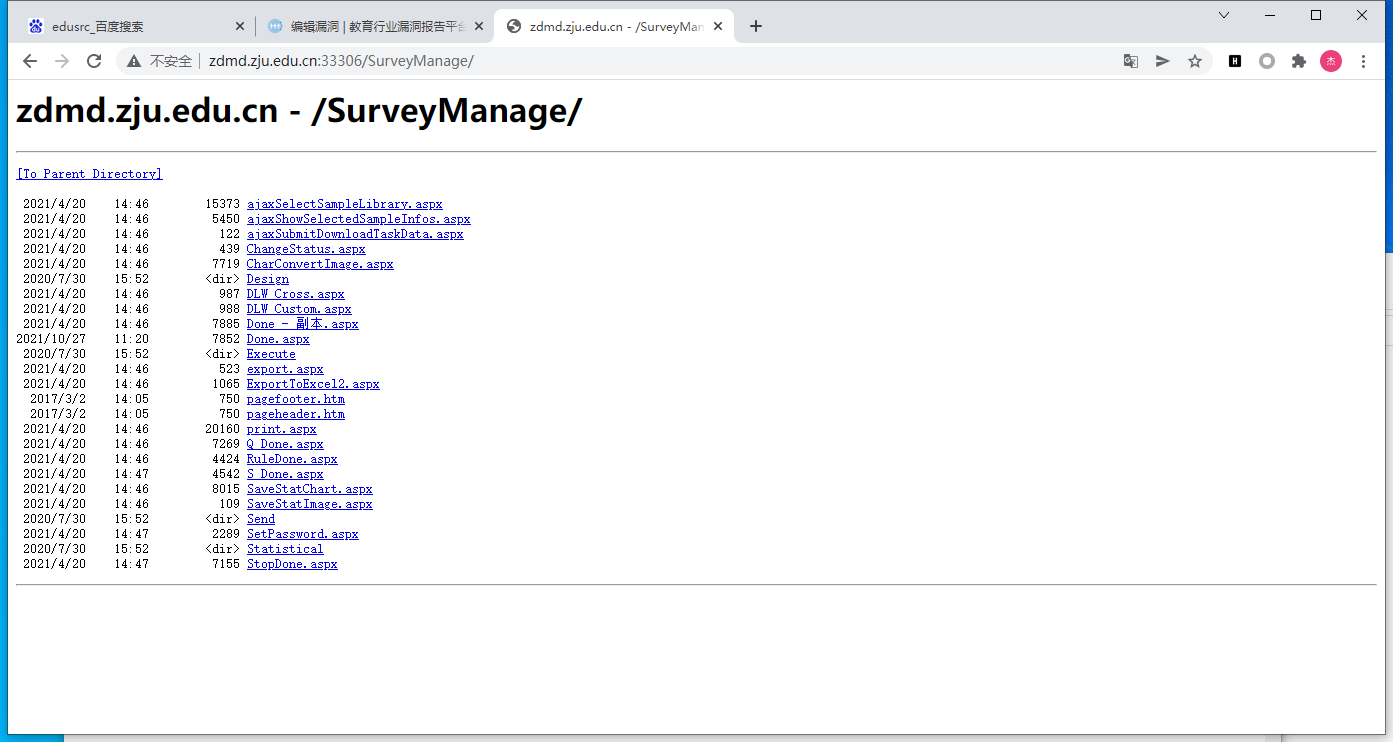The height and width of the screenshot is (742, 1393).
Task: Open a new tab with plus button
Action: coord(756,27)
